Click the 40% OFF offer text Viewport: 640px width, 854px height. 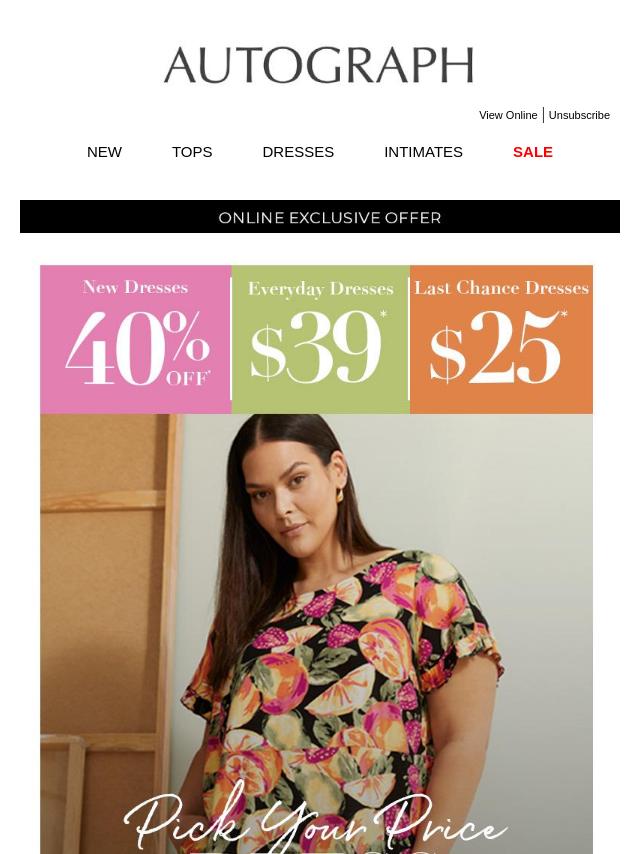[x=138, y=347]
